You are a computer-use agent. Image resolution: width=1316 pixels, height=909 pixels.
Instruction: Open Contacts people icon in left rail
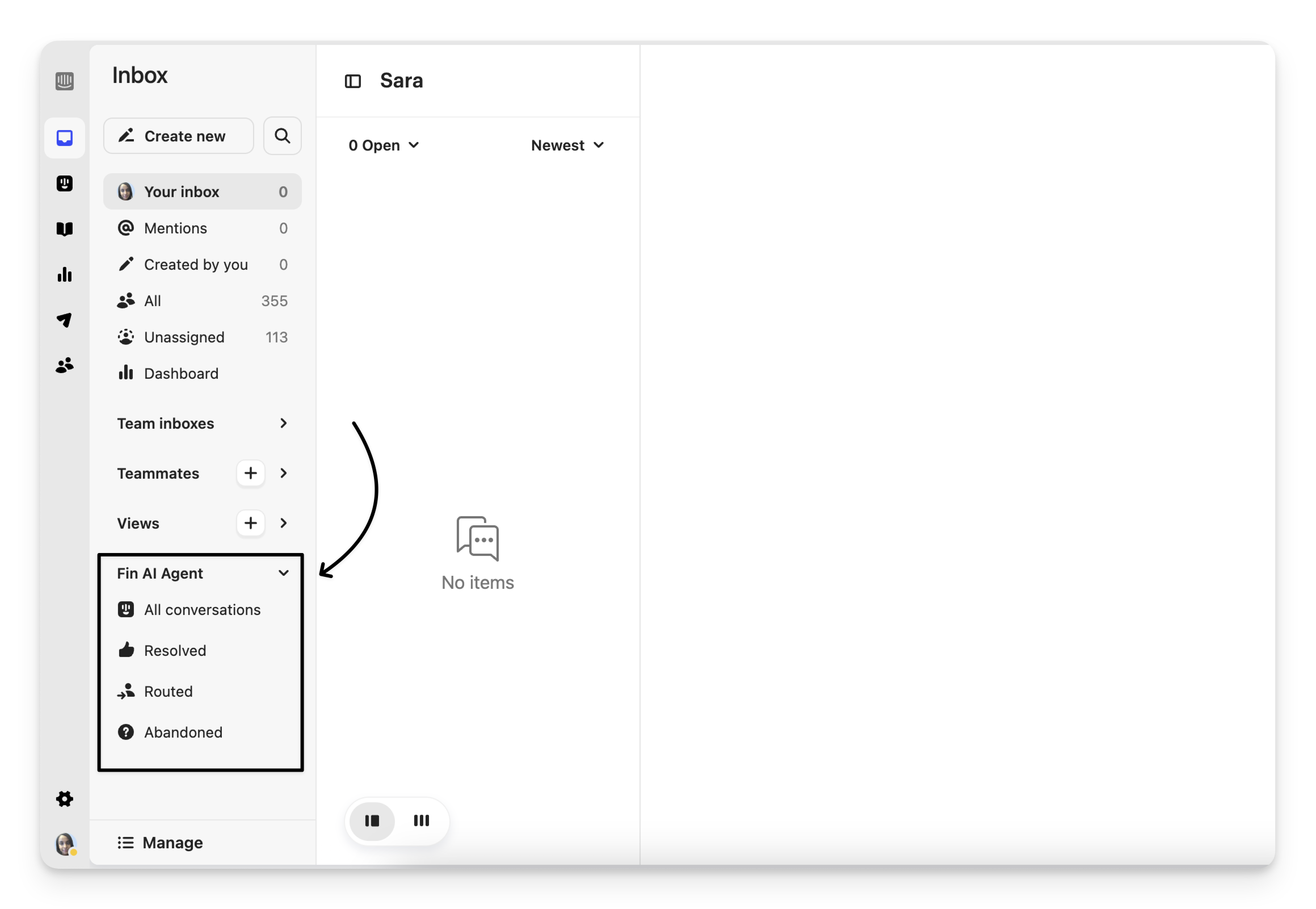(x=64, y=365)
